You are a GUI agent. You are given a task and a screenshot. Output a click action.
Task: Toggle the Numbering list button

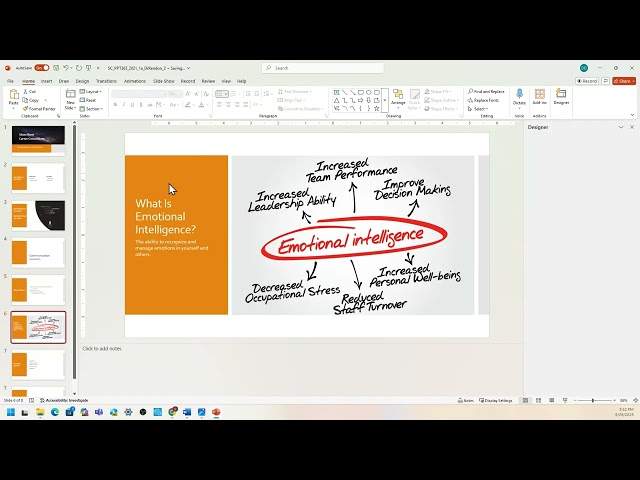(x=233, y=94)
